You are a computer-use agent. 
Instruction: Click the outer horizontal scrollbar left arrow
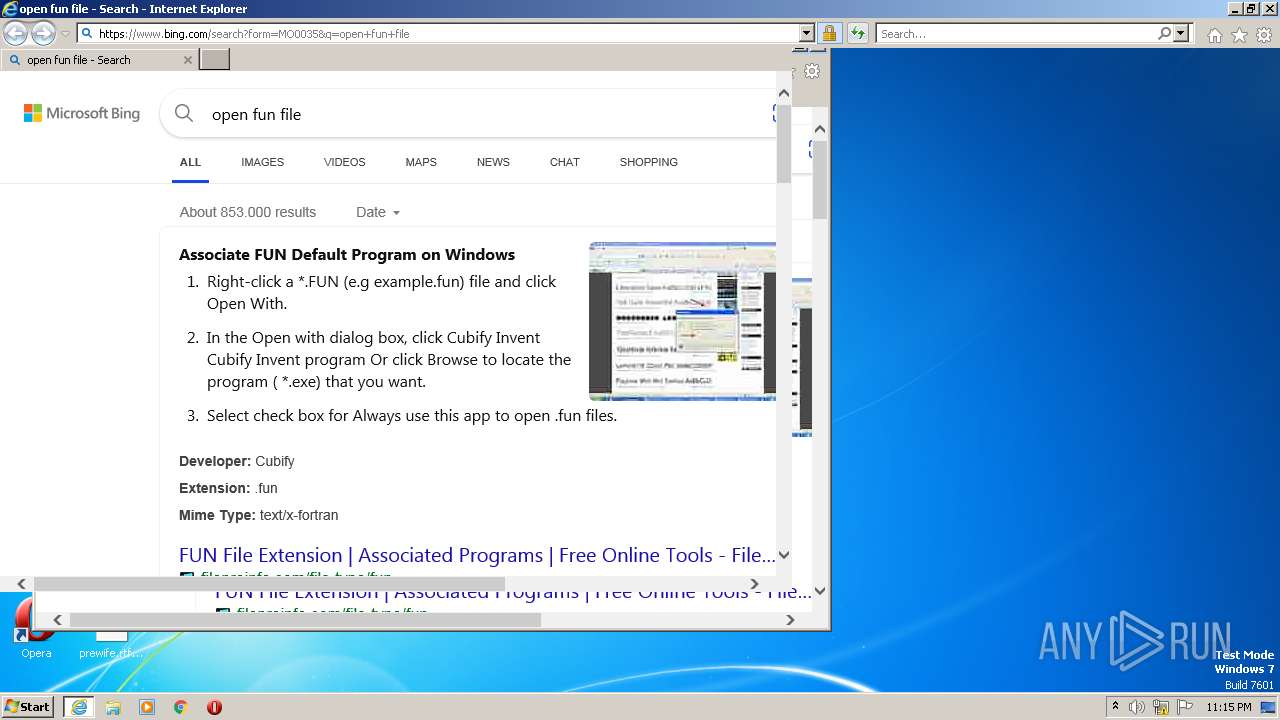click(57, 620)
